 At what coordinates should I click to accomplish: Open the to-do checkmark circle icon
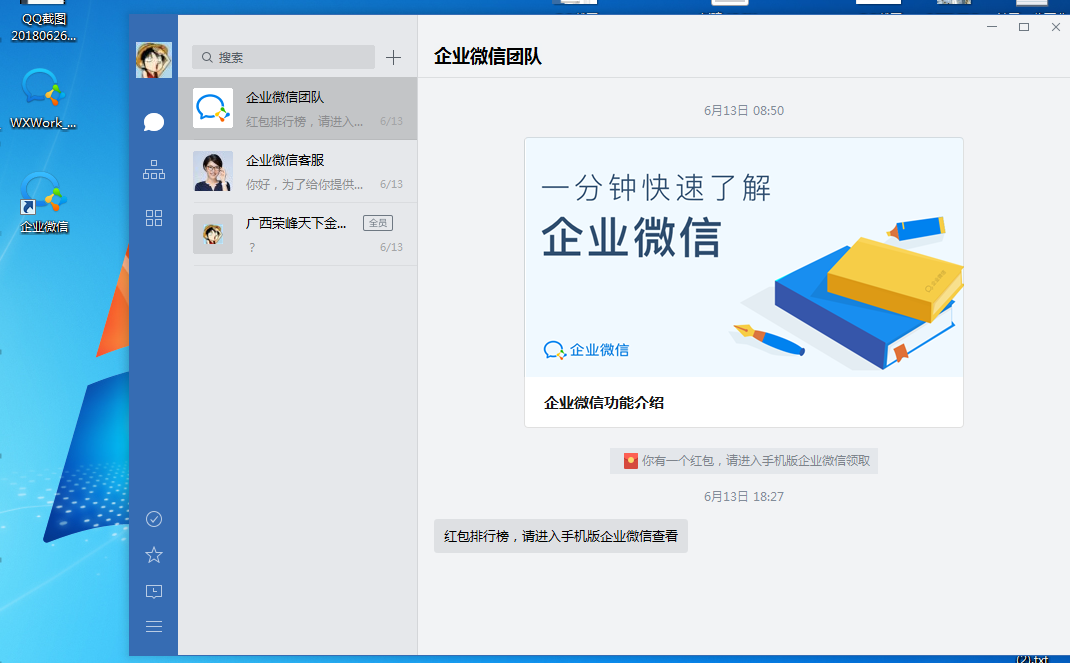click(154, 519)
